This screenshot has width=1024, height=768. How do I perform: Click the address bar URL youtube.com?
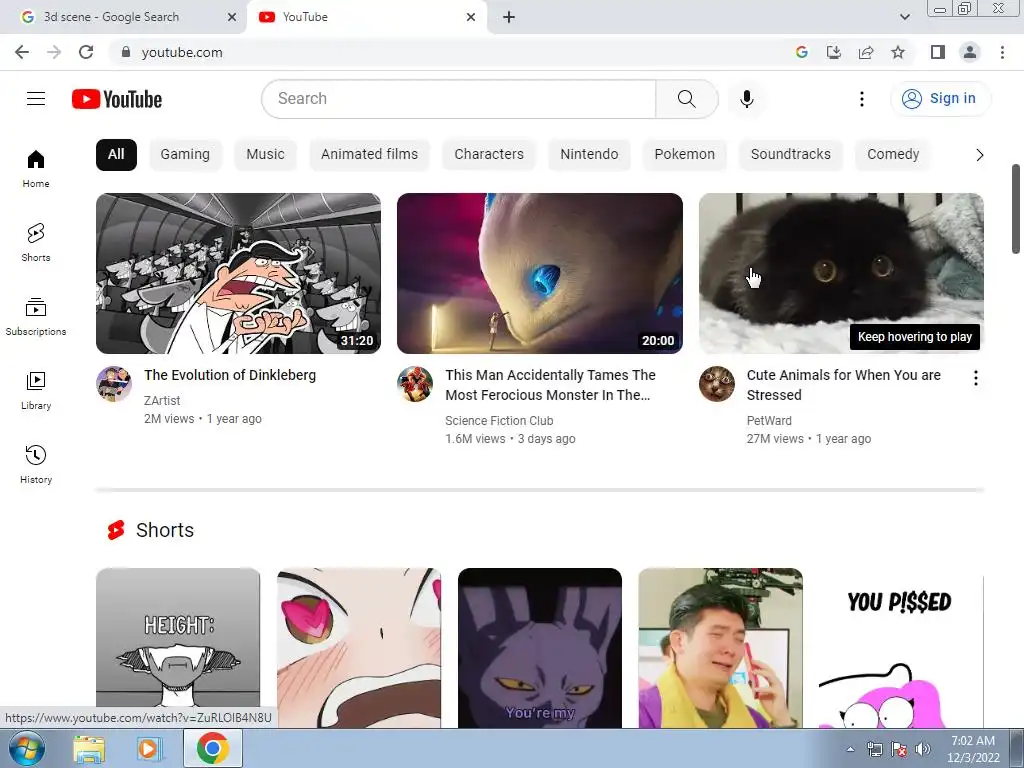point(182,52)
